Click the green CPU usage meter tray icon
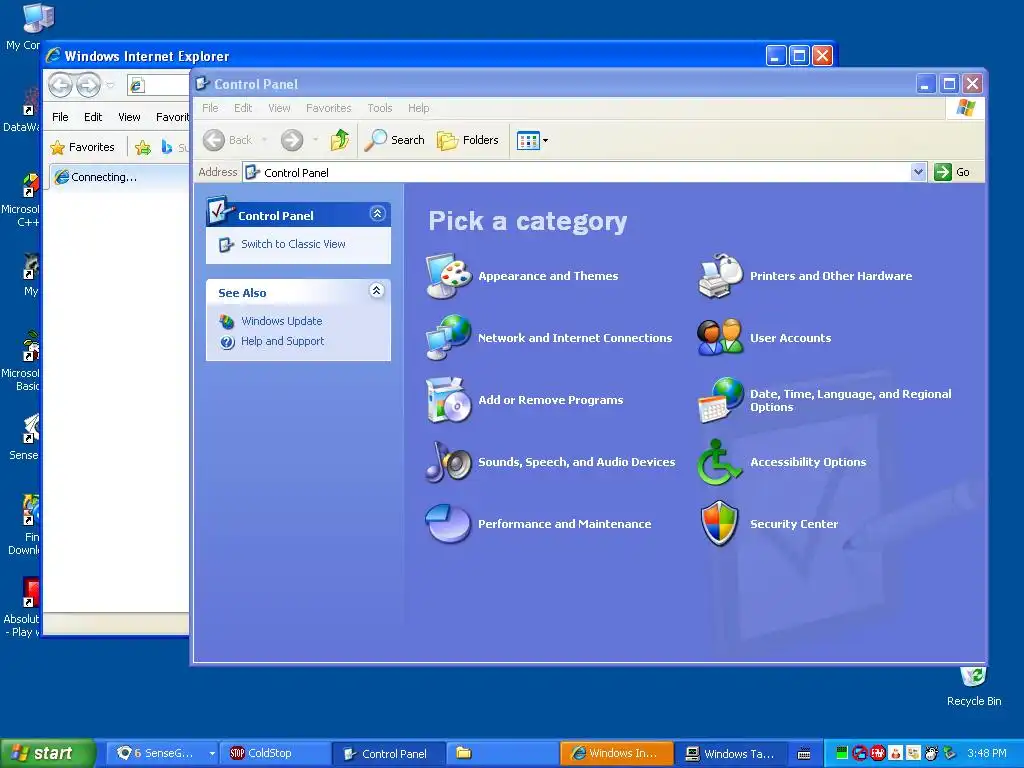 [x=842, y=754]
